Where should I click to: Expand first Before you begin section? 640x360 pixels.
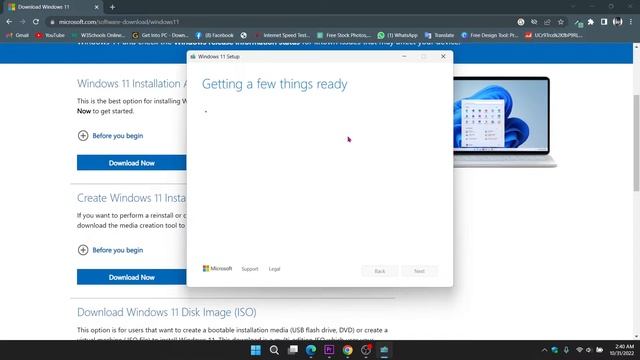(110, 136)
